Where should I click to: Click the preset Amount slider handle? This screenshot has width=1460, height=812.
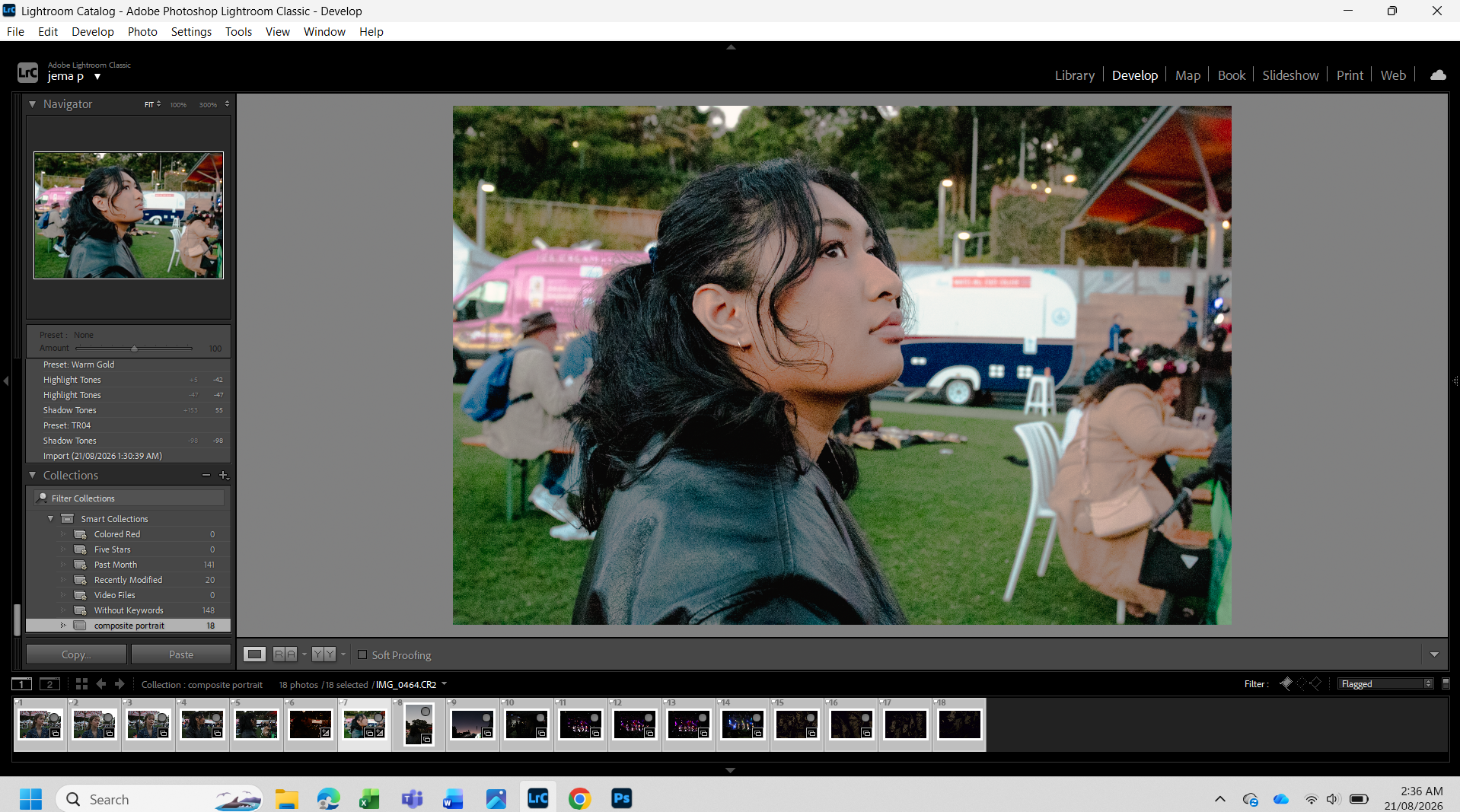[x=135, y=349]
